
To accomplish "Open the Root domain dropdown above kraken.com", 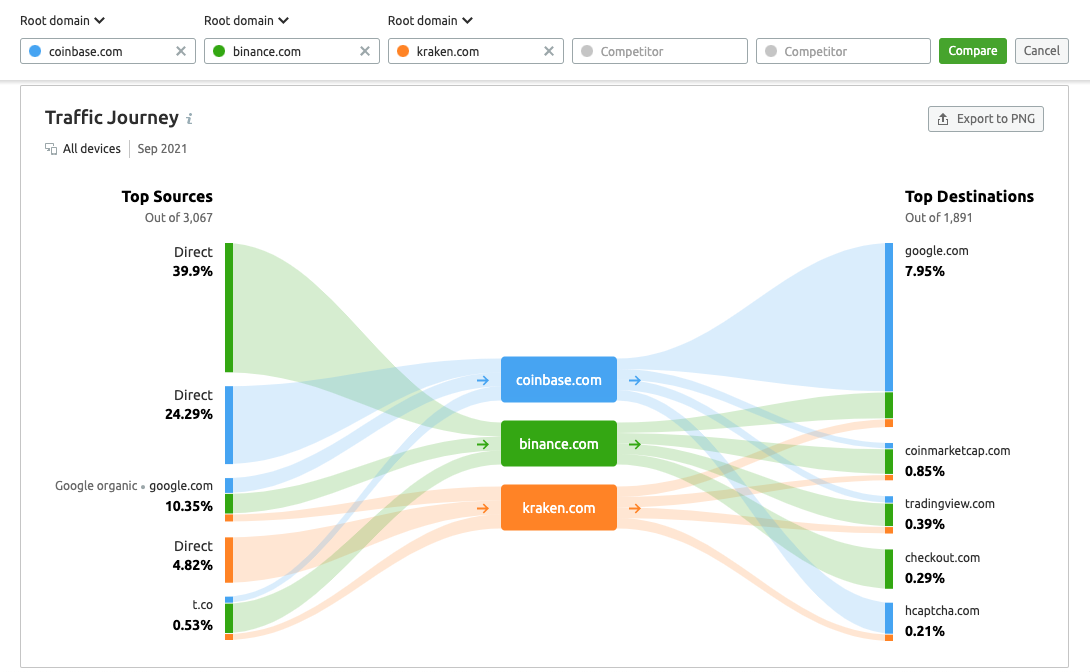I will pos(430,20).
